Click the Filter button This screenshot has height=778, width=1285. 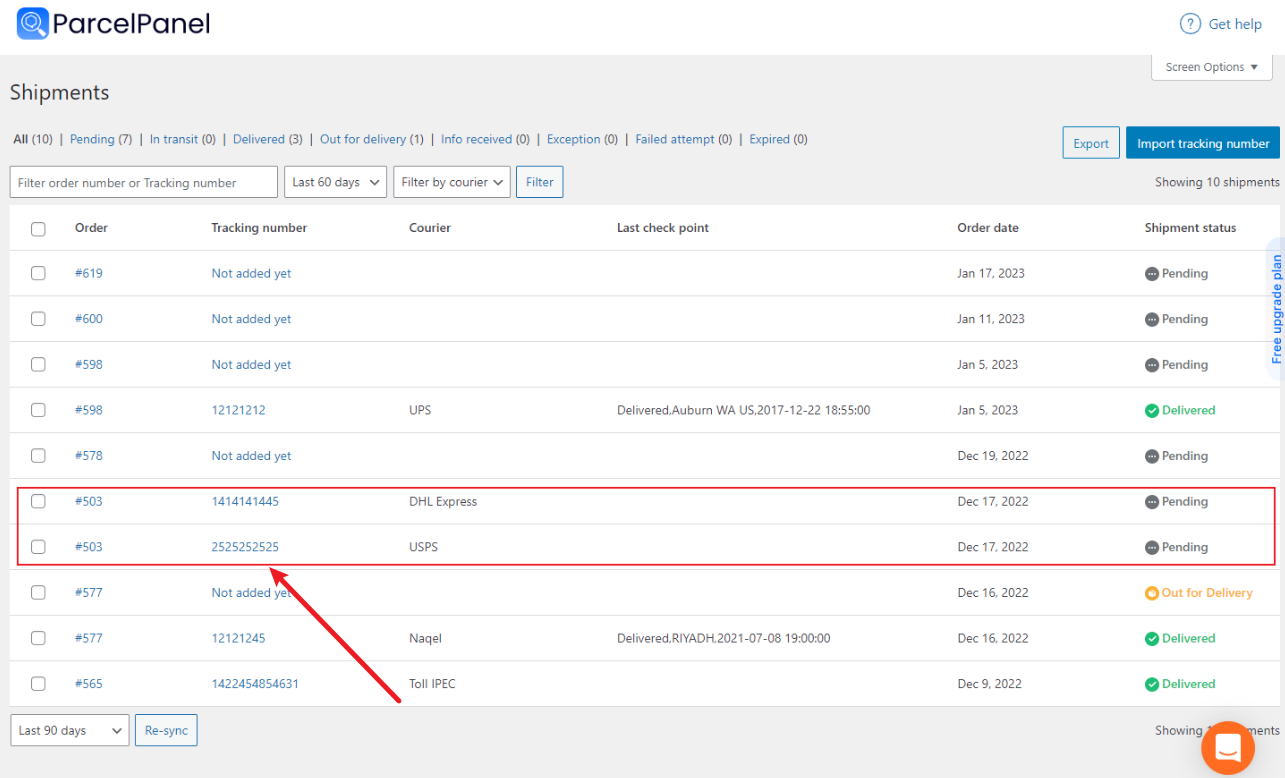(x=540, y=182)
